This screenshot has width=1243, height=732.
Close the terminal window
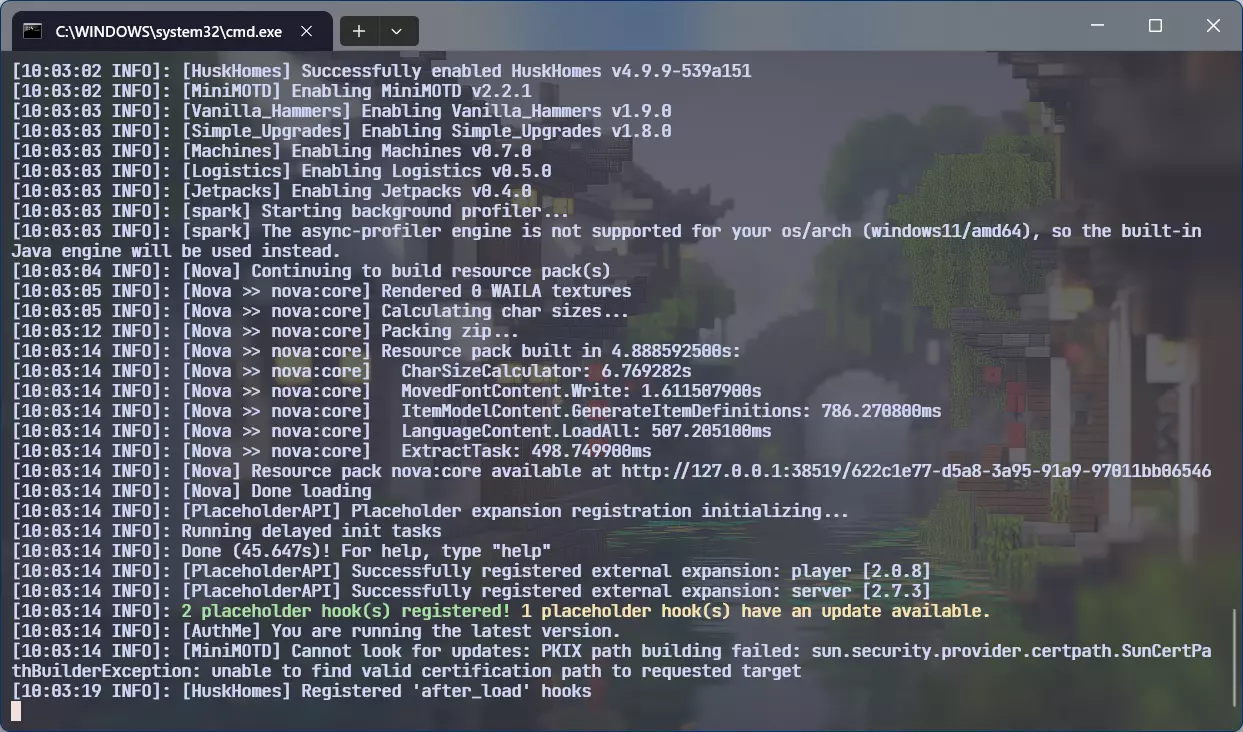point(1213,26)
